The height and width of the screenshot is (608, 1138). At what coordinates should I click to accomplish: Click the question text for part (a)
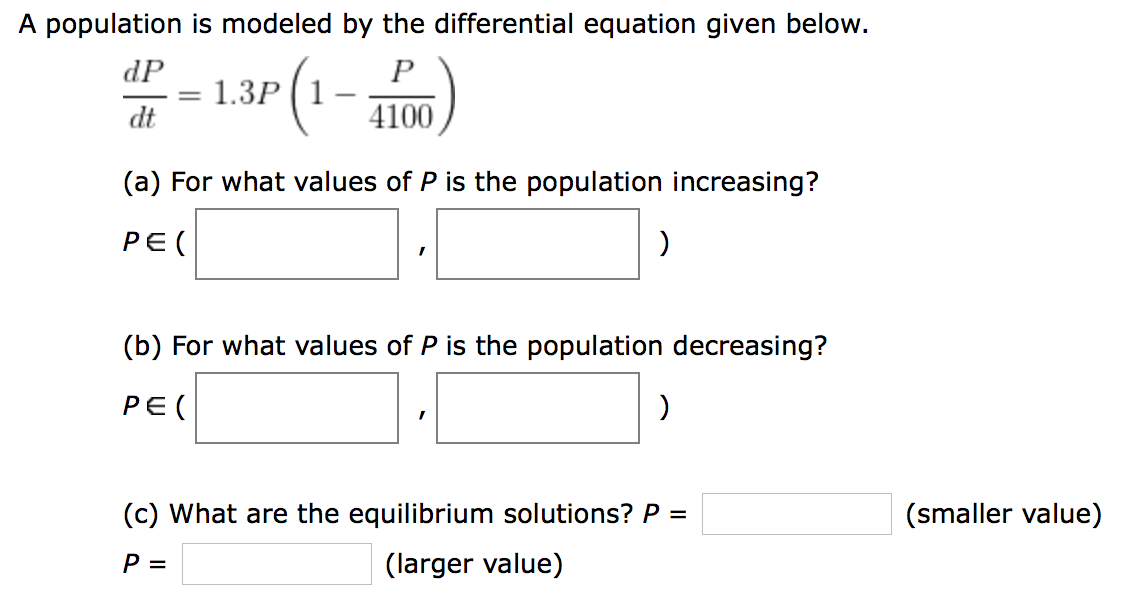470,181
